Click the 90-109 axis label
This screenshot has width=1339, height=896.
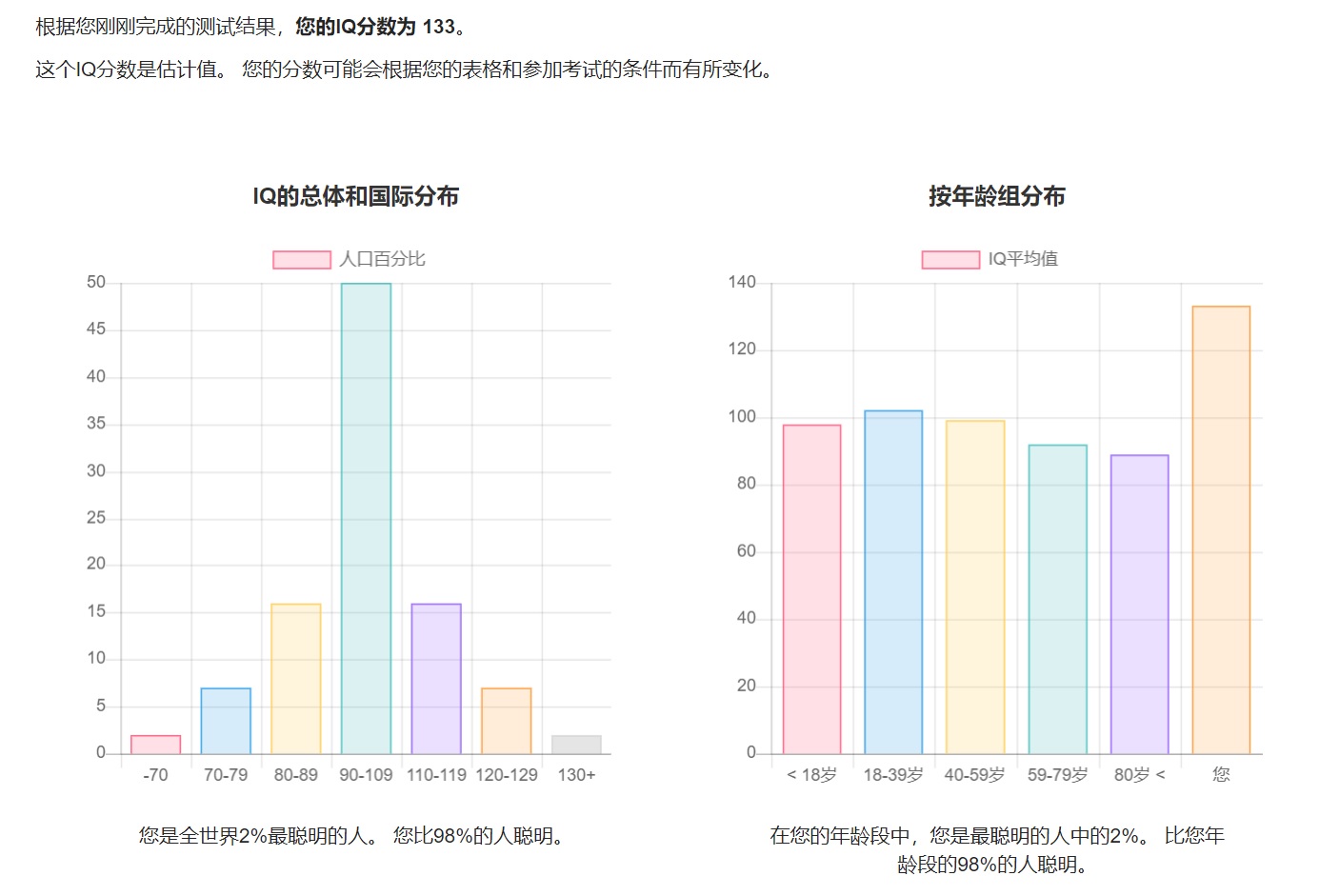click(366, 775)
